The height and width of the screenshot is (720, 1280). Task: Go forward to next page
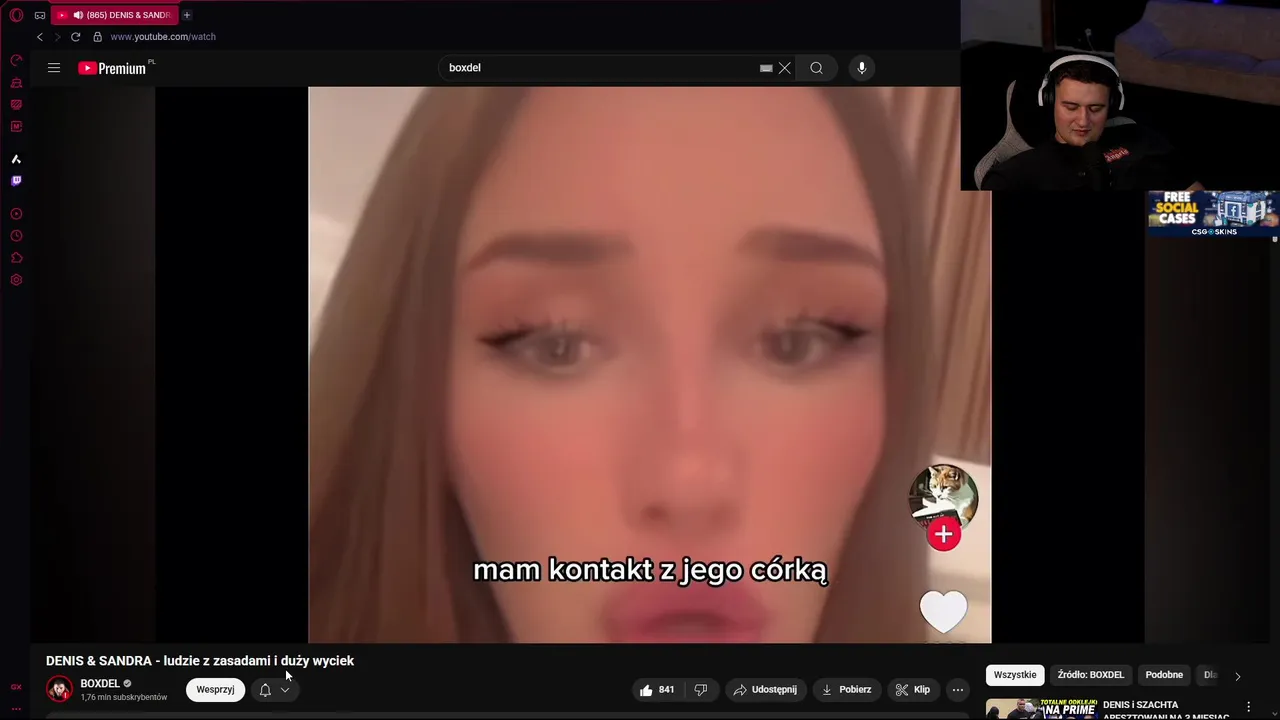pos(57,37)
